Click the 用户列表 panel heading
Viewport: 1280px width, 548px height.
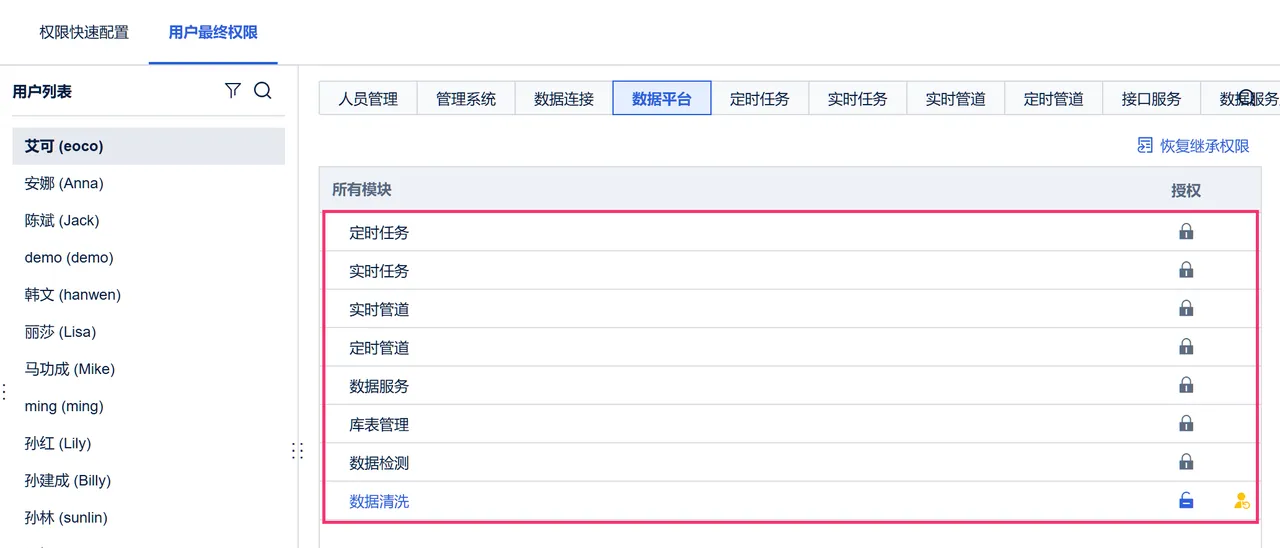42,91
